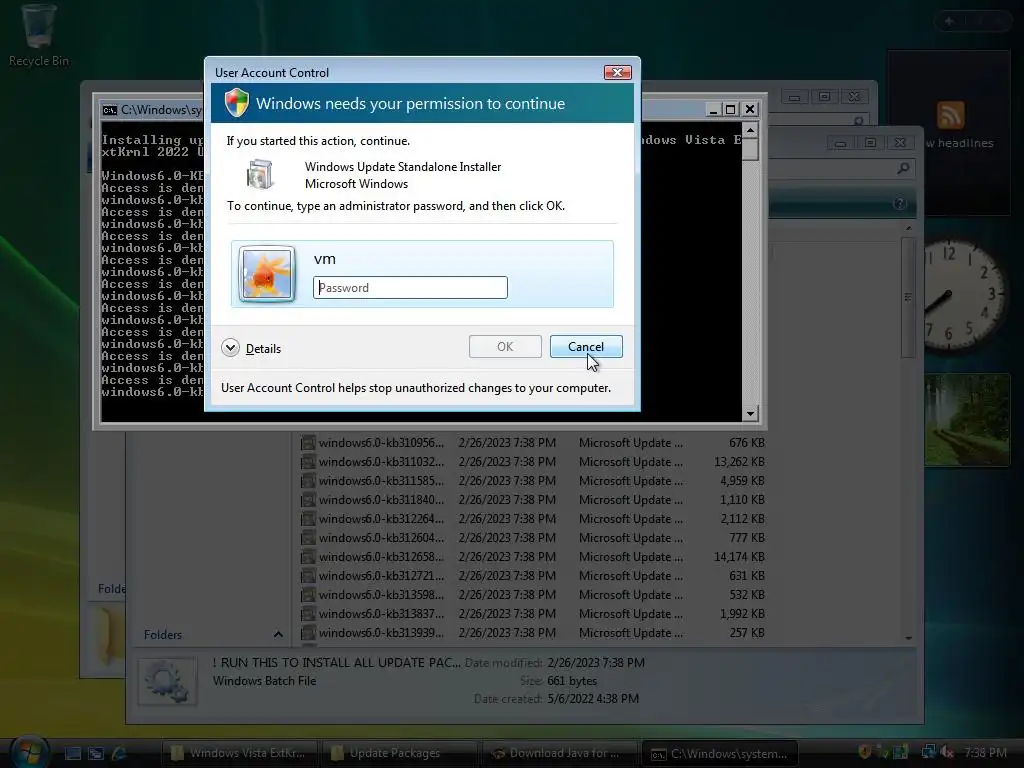Select file windows6.0-kb312721 in list
This screenshot has height=768, width=1024.
coord(532,575)
